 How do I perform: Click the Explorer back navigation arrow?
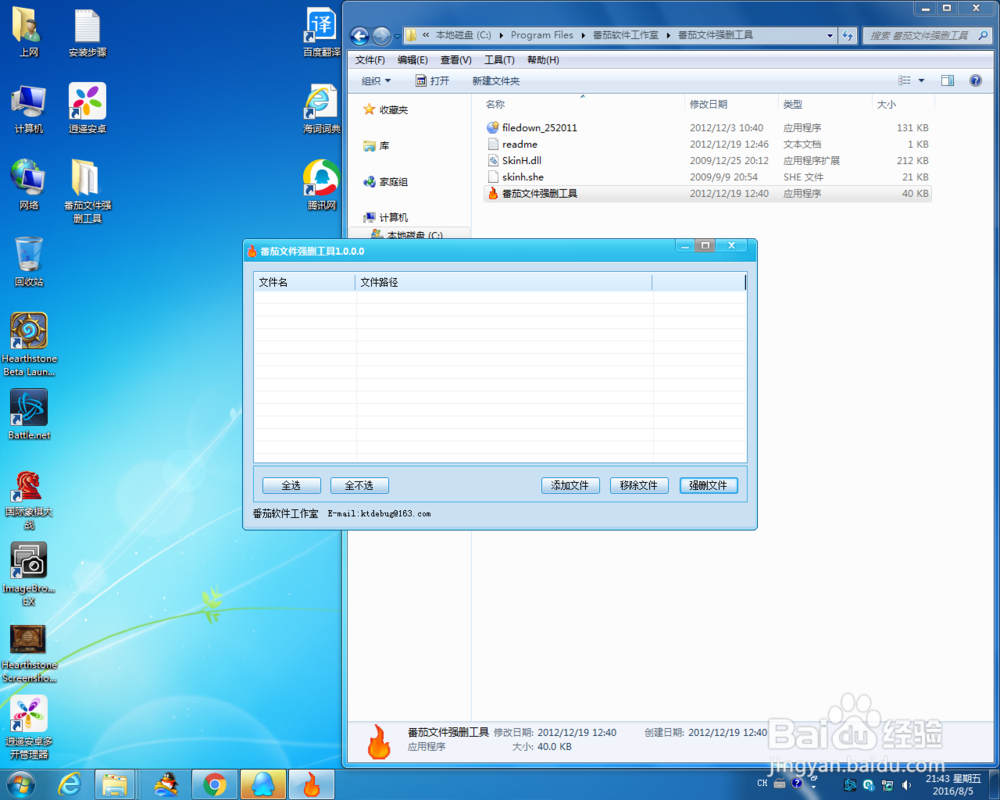(x=360, y=36)
